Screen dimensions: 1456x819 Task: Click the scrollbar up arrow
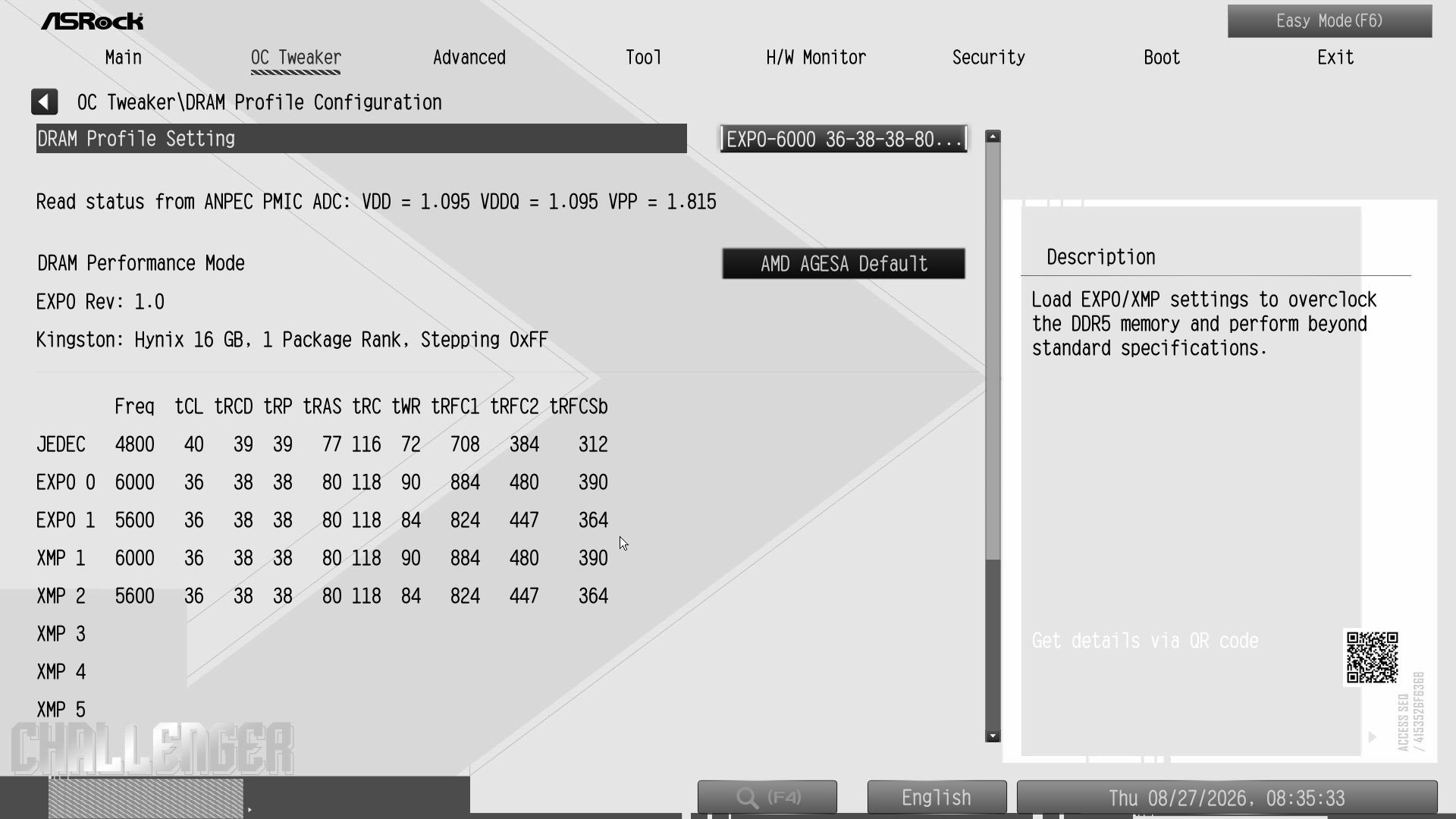pos(993,136)
